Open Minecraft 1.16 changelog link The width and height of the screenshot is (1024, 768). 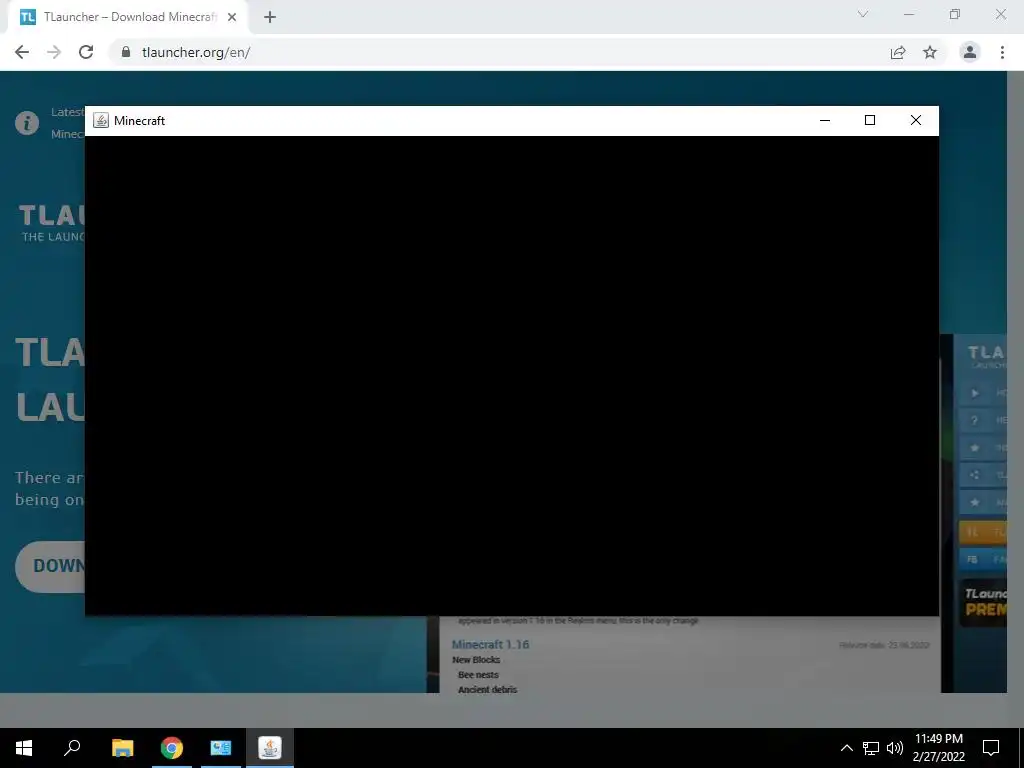(x=490, y=645)
